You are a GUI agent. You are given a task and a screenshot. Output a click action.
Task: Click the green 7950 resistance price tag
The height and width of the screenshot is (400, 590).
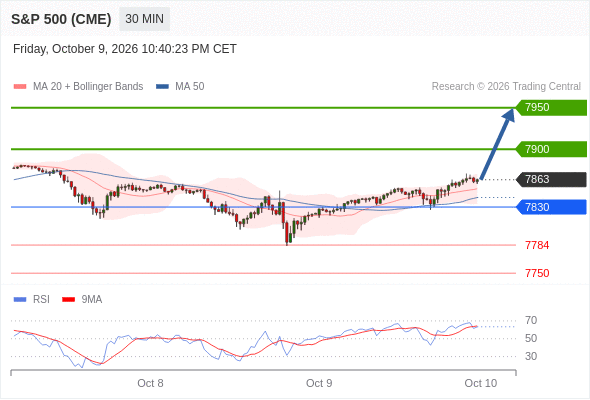click(551, 108)
